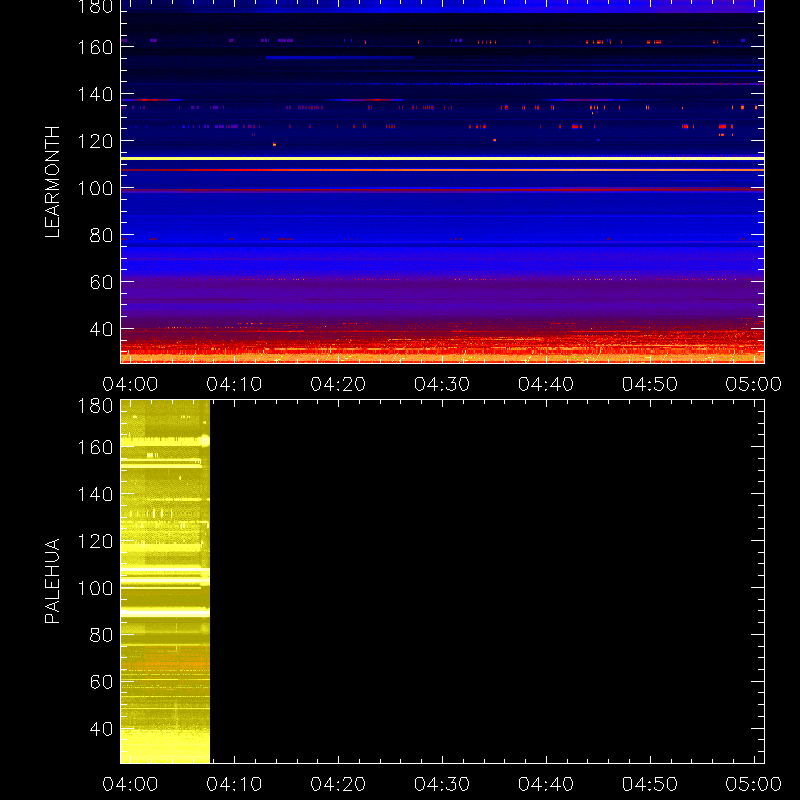This screenshot has height=800, width=800.
Task: Select the 160 tick label on Palehua axis
Action: point(95,447)
